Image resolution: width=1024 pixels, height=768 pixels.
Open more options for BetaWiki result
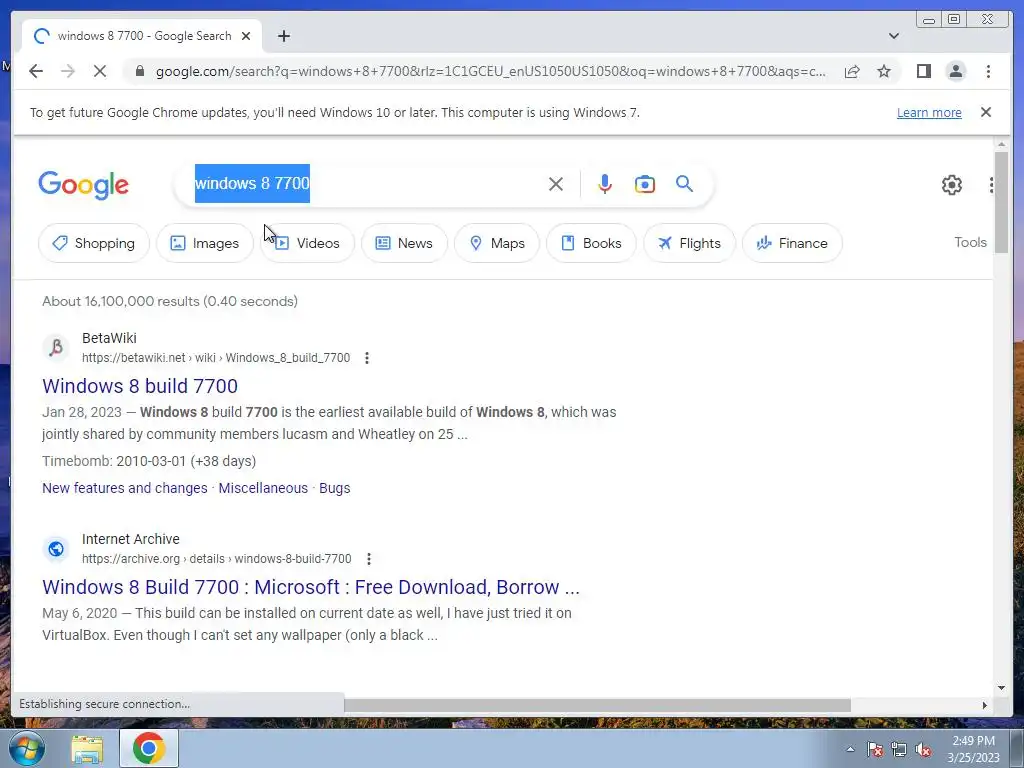click(x=367, y=358)
